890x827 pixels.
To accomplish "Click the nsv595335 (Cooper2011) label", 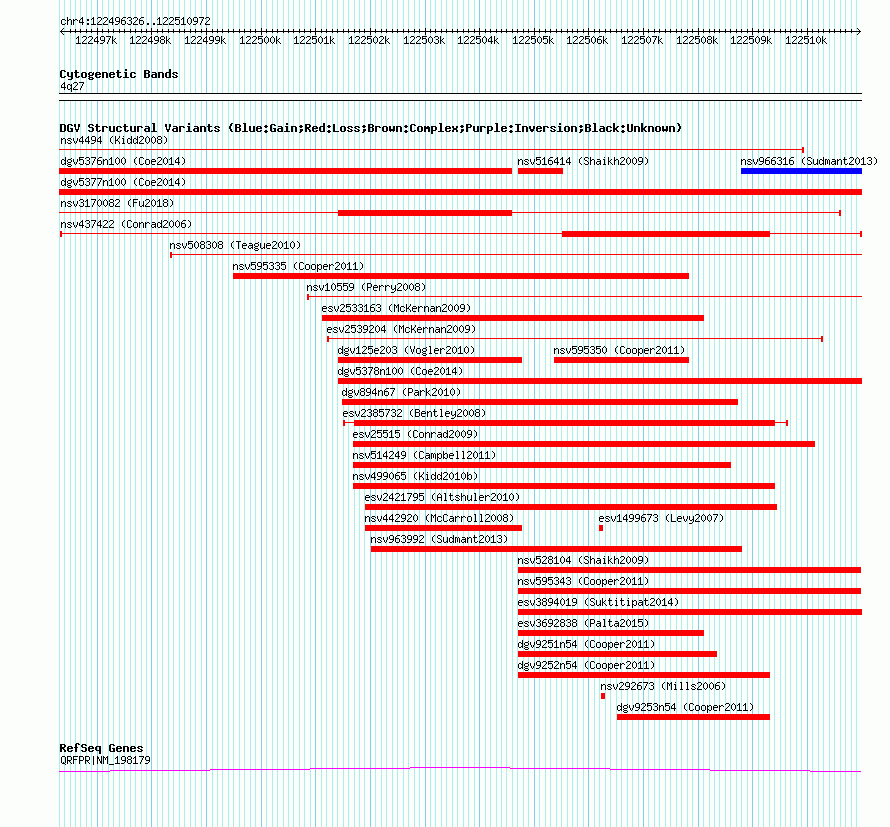I will pos(298,266).
